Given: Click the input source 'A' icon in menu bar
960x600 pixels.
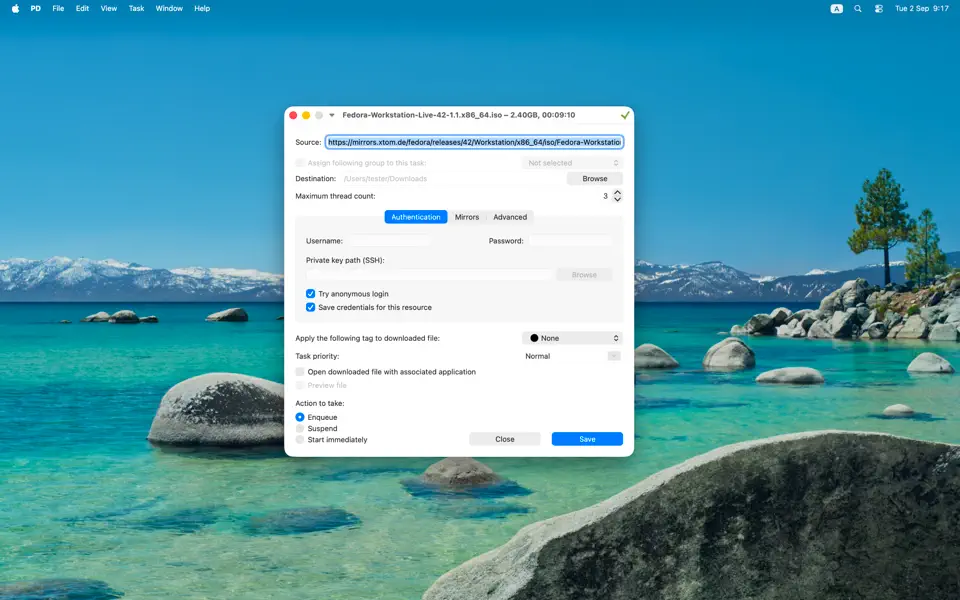Looking at the screenshot, I should 837,8.
